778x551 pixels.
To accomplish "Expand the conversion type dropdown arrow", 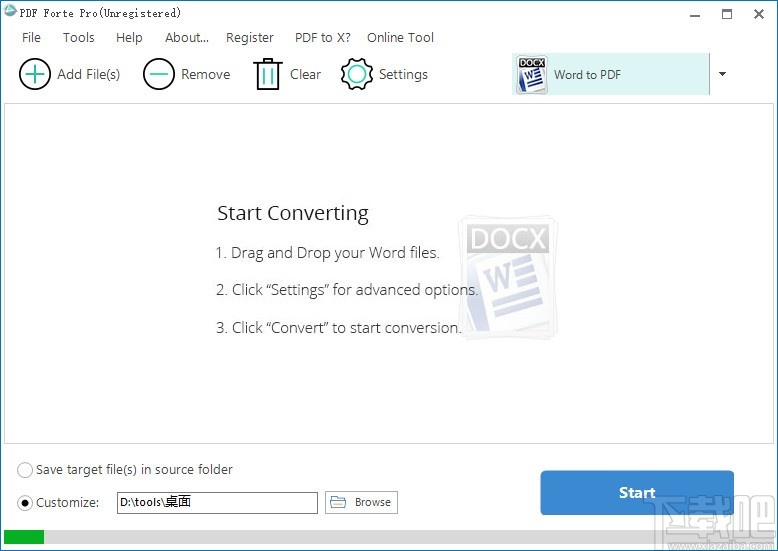I will pos(722,74).
